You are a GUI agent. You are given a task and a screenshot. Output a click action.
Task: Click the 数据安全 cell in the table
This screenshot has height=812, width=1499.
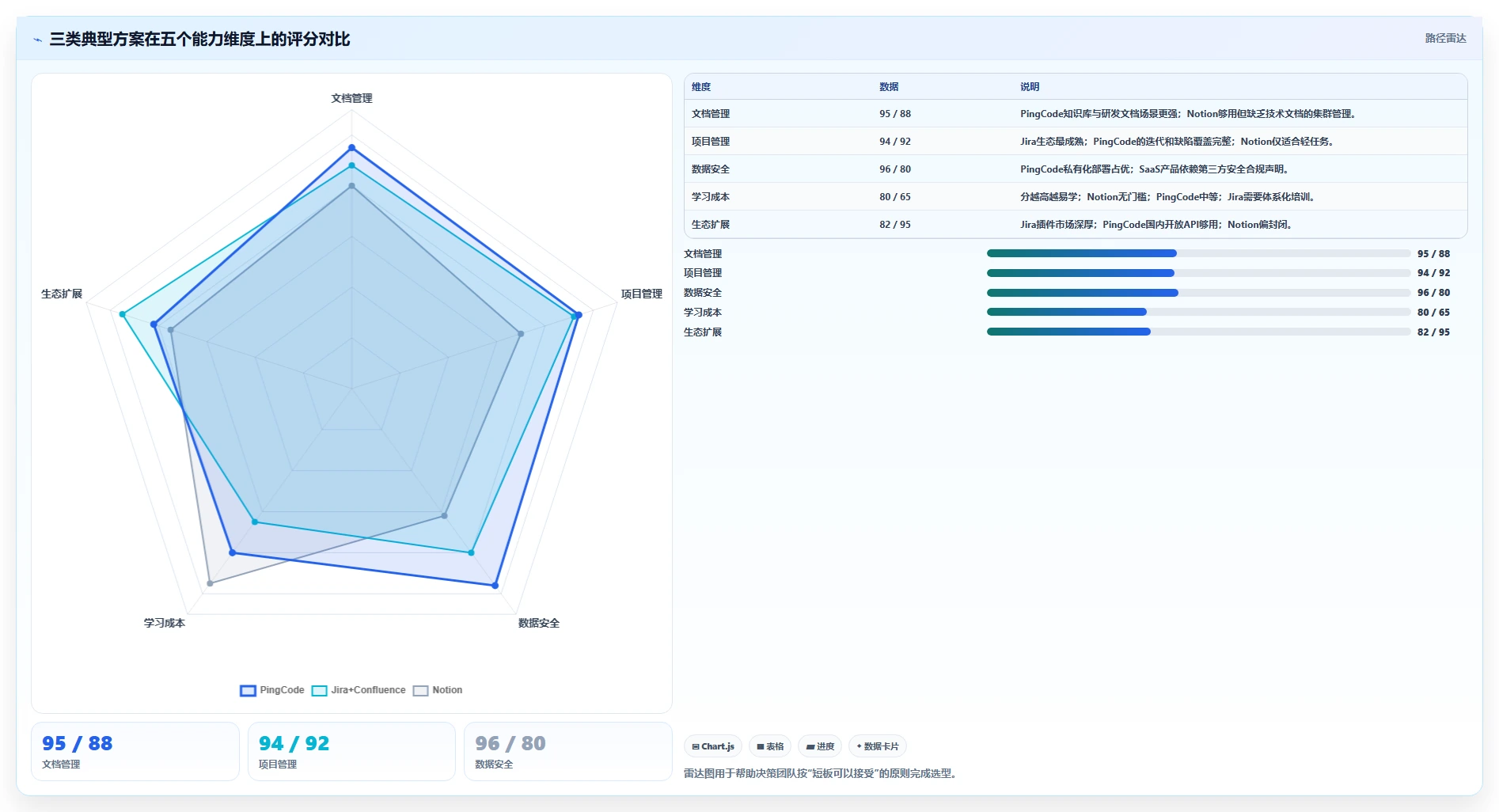(x=711, y=169)
